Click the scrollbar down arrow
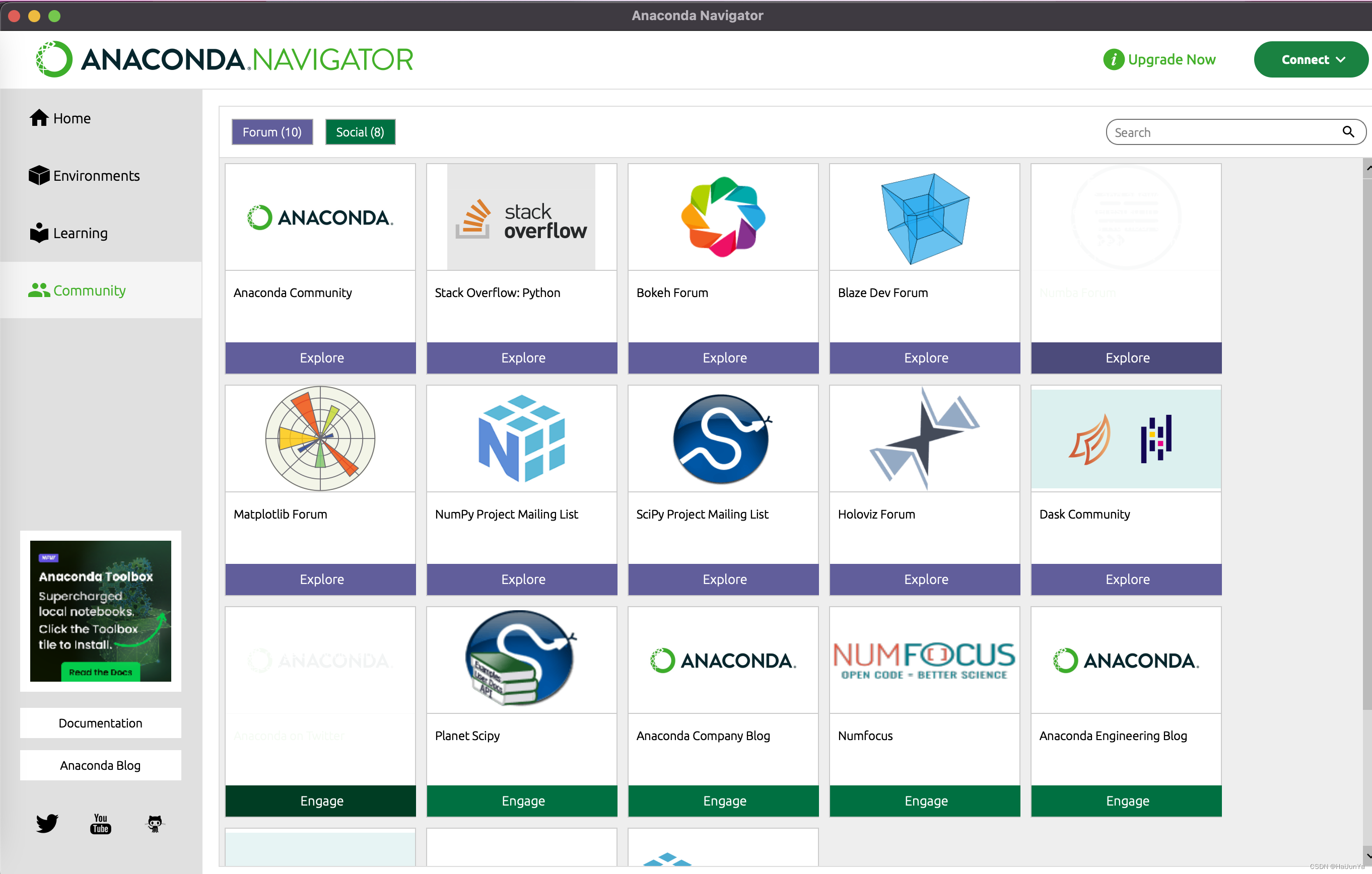This screenshot has height=874, width=1372. 1367,856
